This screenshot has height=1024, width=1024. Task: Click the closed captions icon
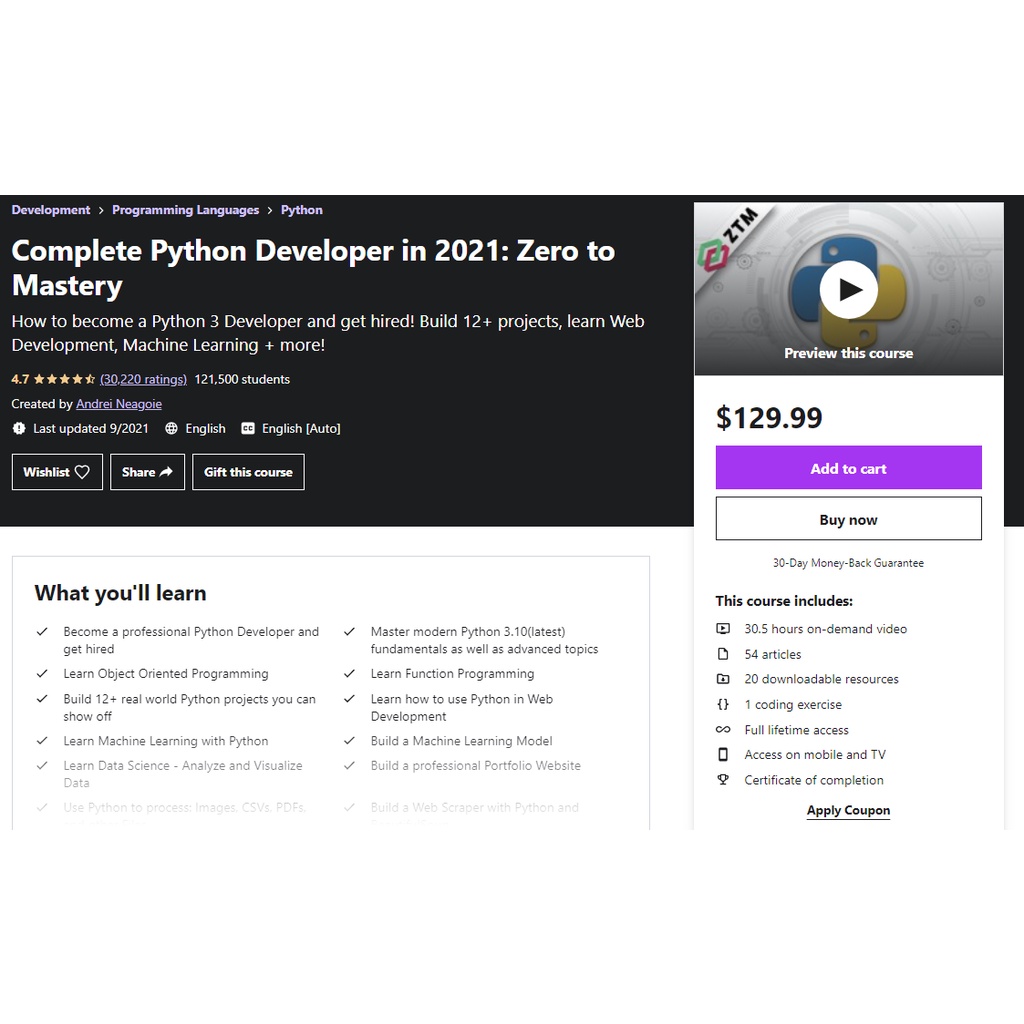pyautogui.click(x=248, y=428)
